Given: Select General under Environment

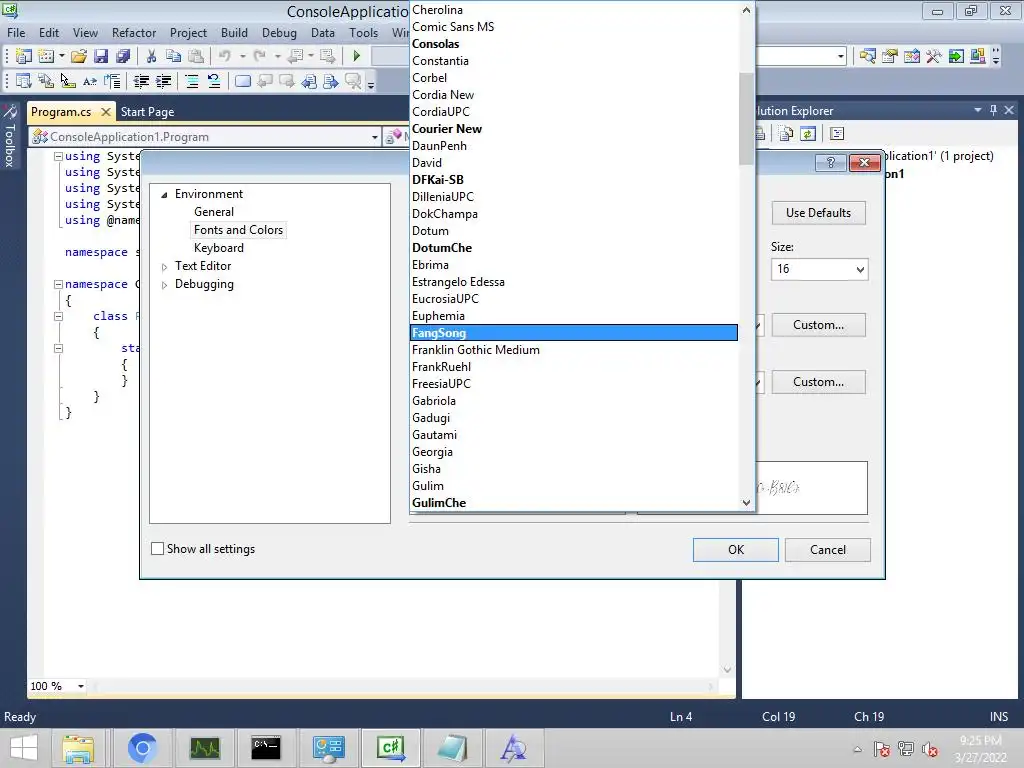Looking at the screenshot, I should (214, 212).
